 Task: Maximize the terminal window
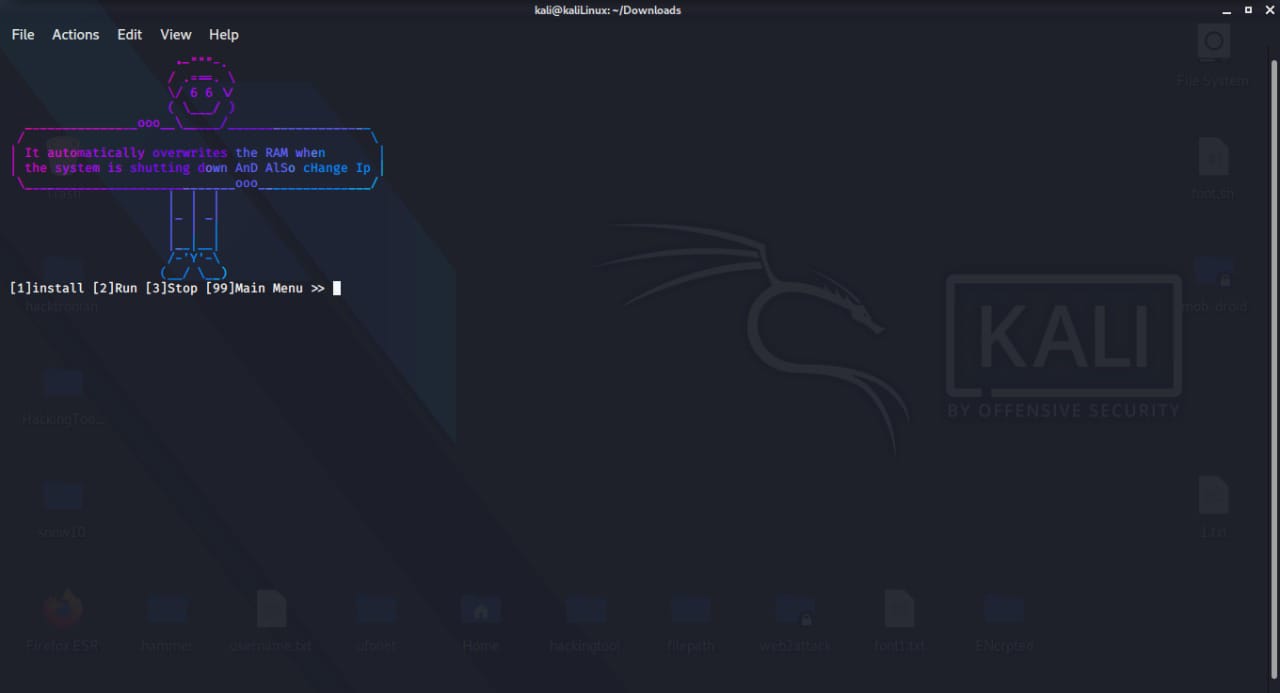pyautogui.click(x=1248, y=10)
